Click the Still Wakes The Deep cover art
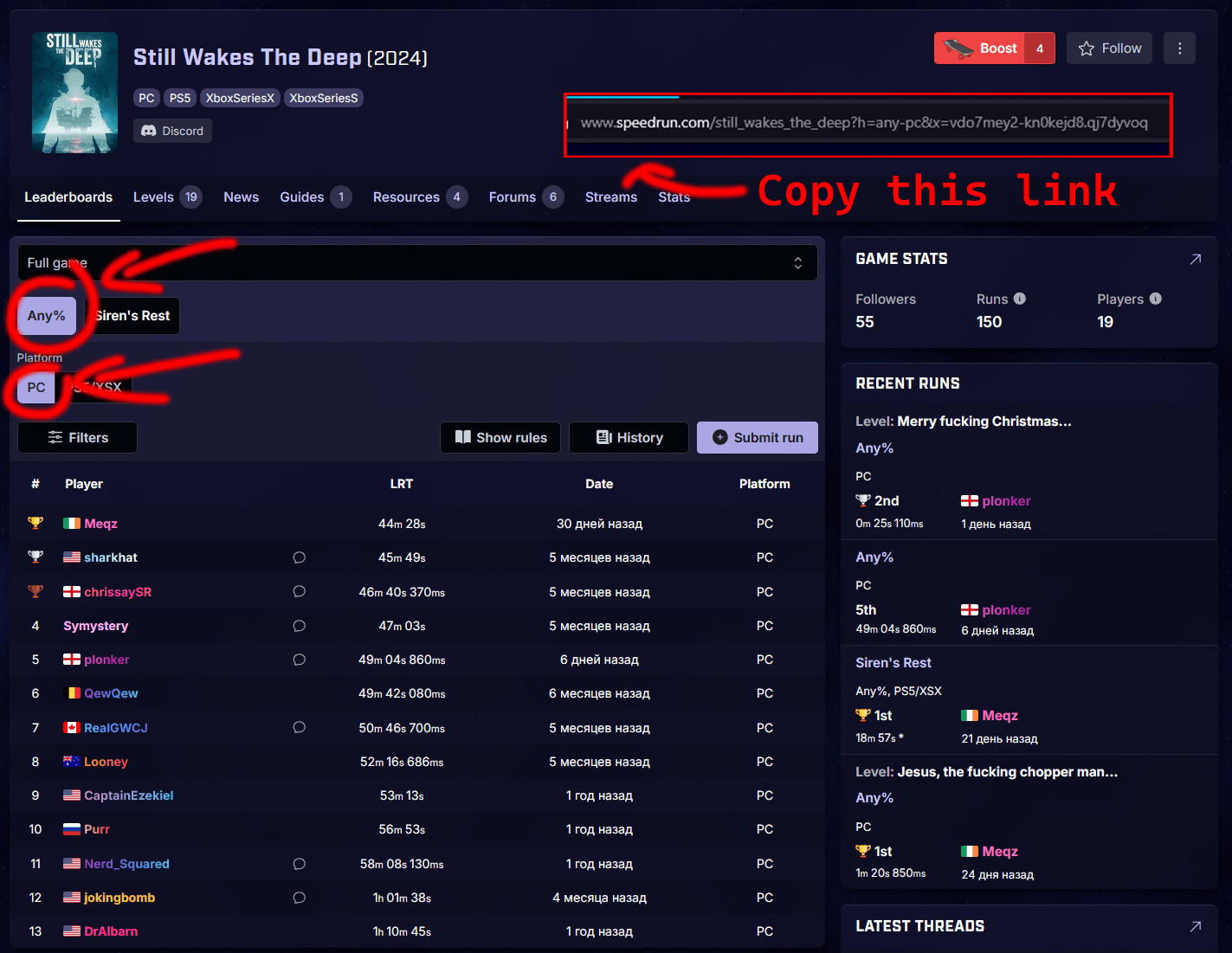 (74, 93)
